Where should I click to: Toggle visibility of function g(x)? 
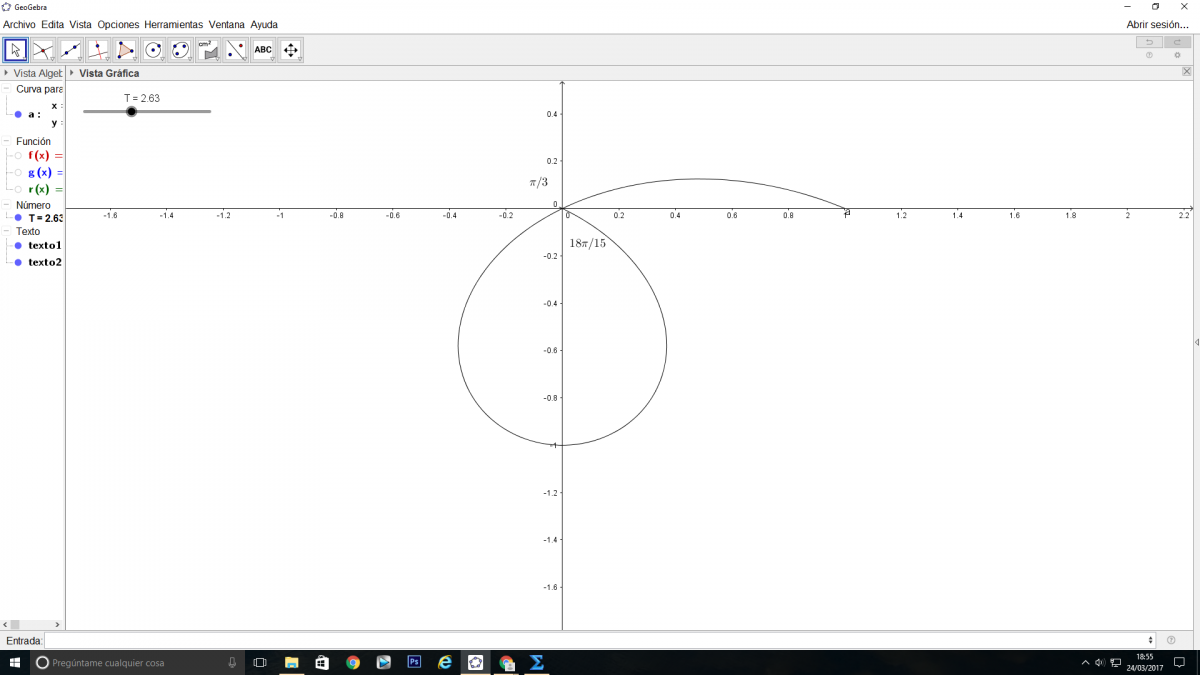coord(18,173)
